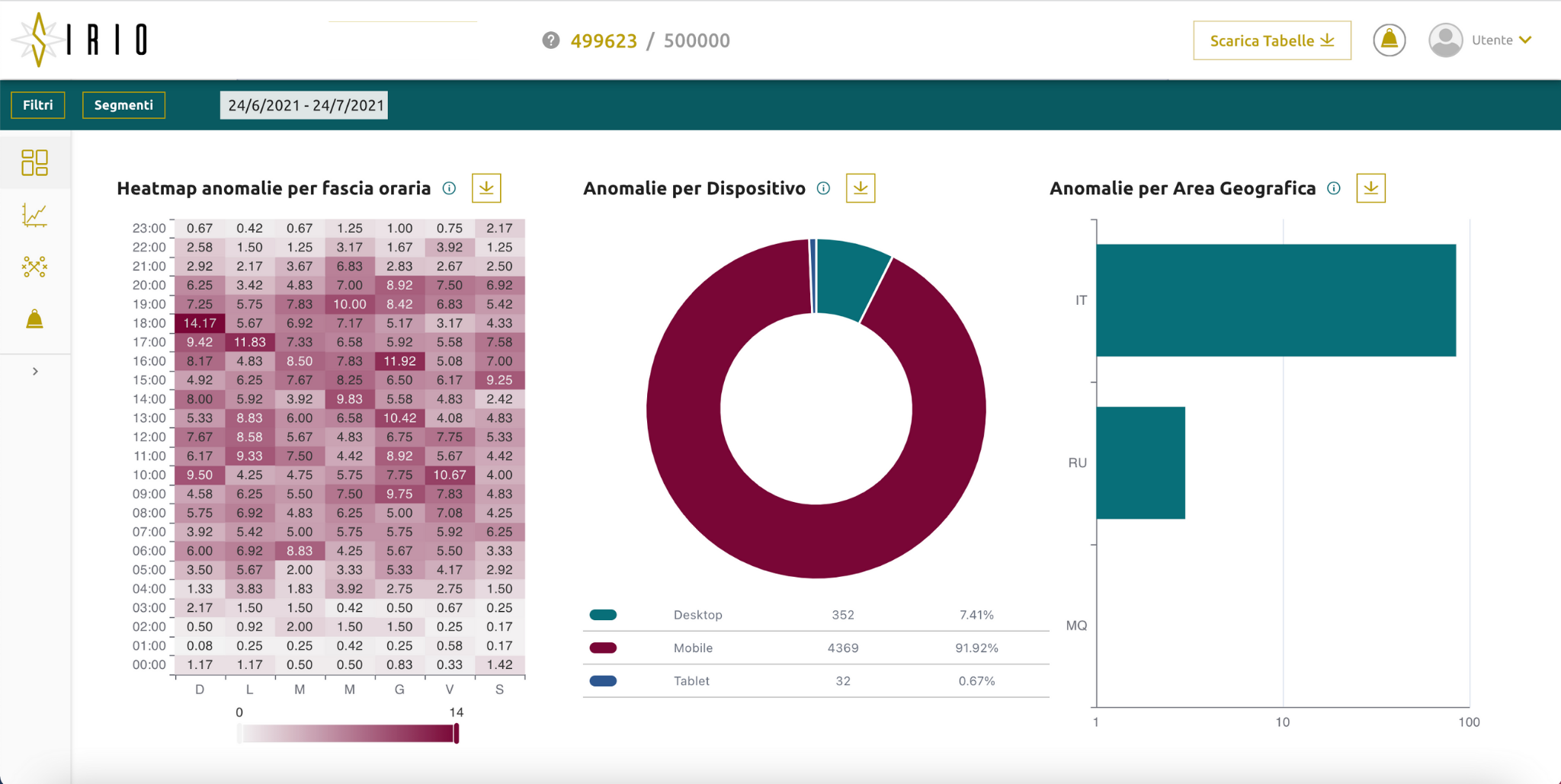The width and height of the screenshot is (1561, 784).
Task: Download the heatmap chart data
Action: (486, 188)
